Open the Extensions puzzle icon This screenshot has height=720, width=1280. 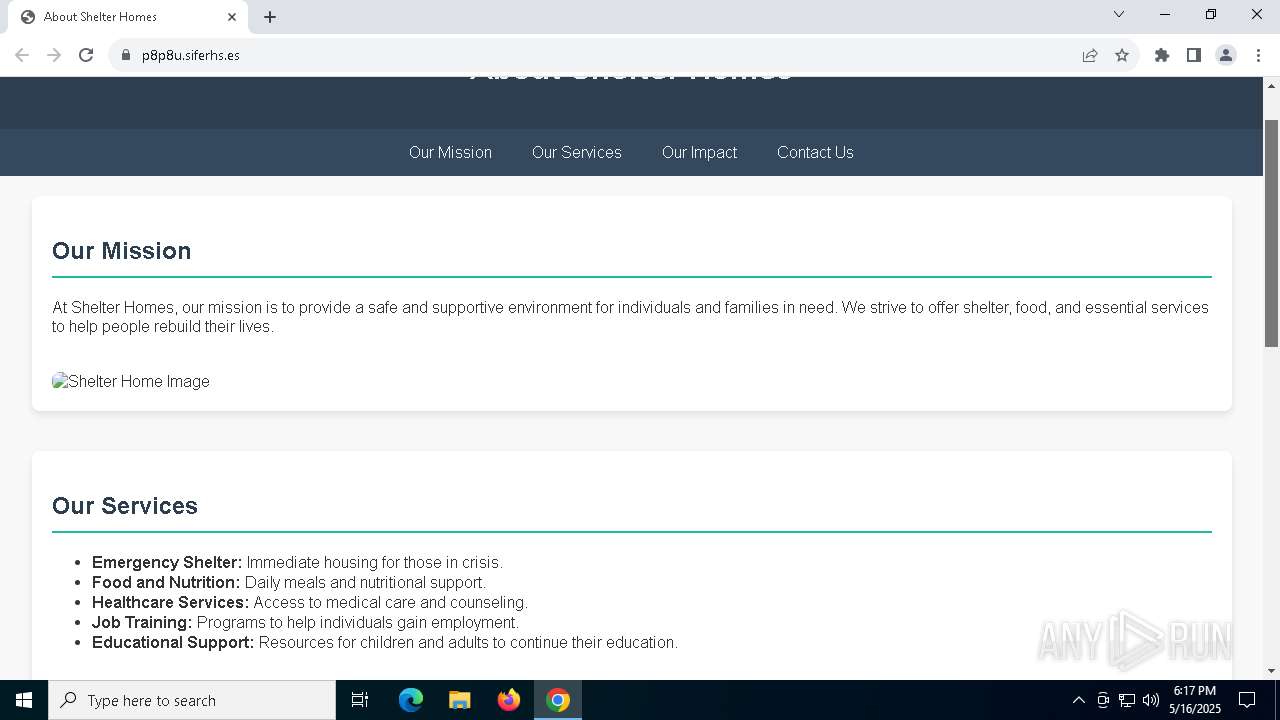click(1162, 55)
